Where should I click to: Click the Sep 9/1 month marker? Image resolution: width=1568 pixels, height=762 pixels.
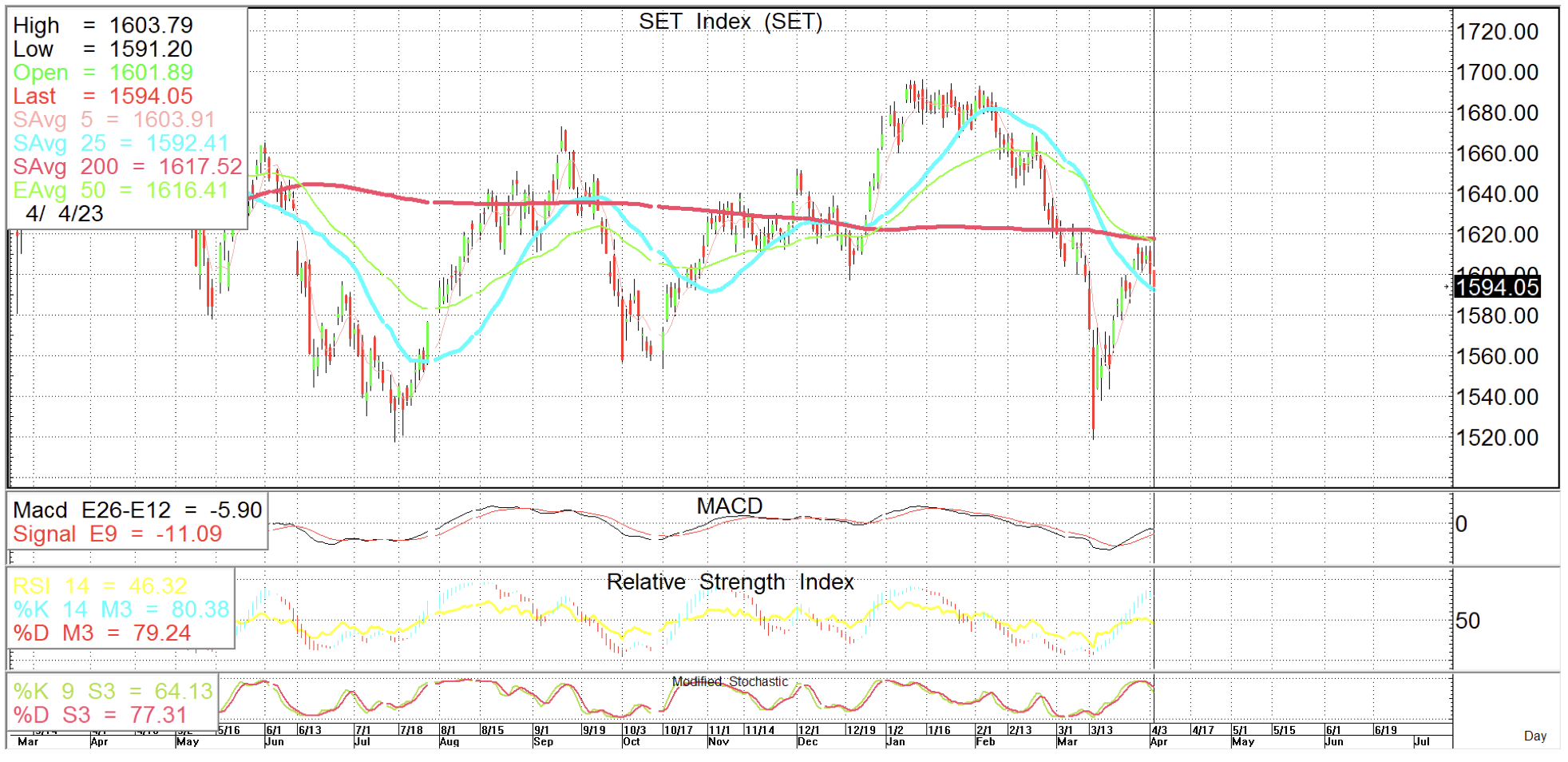(x=544, y=736)
